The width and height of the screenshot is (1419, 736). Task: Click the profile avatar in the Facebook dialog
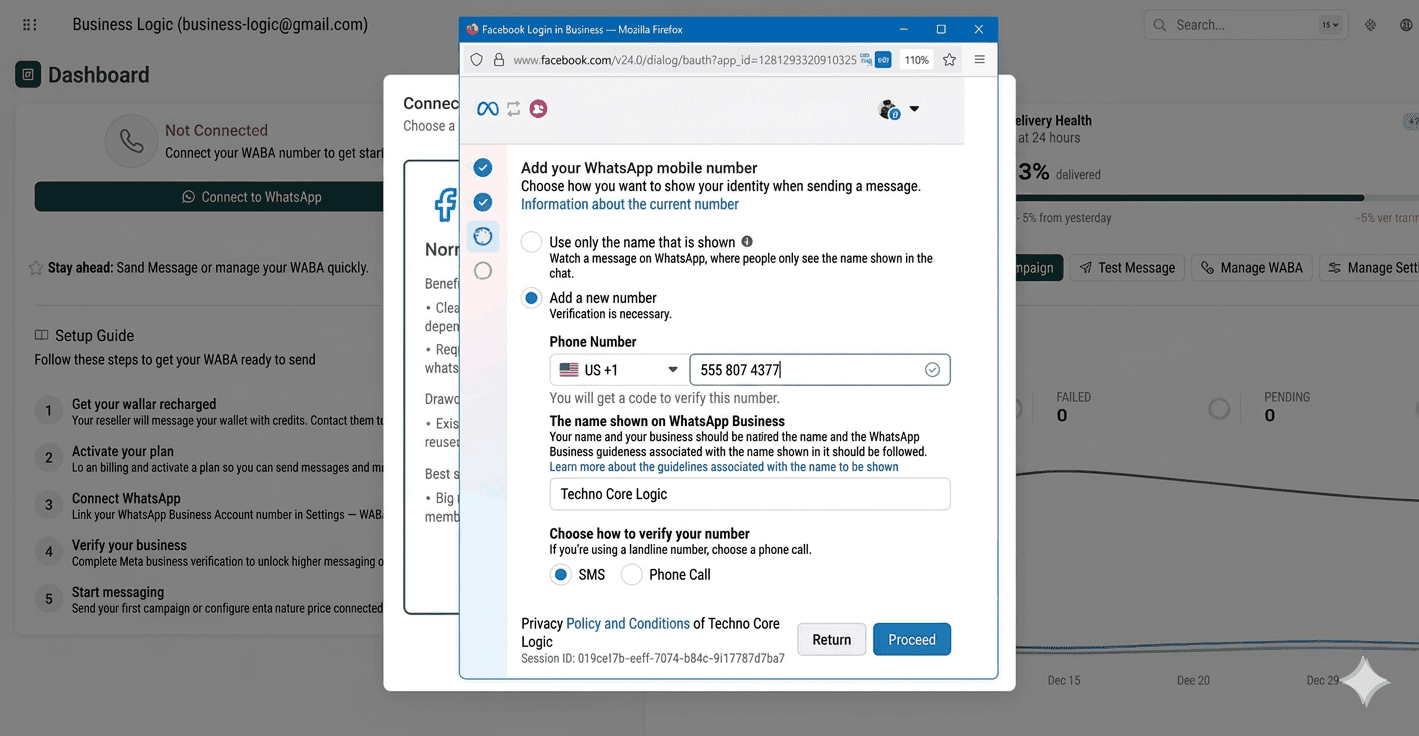point(888,109)
